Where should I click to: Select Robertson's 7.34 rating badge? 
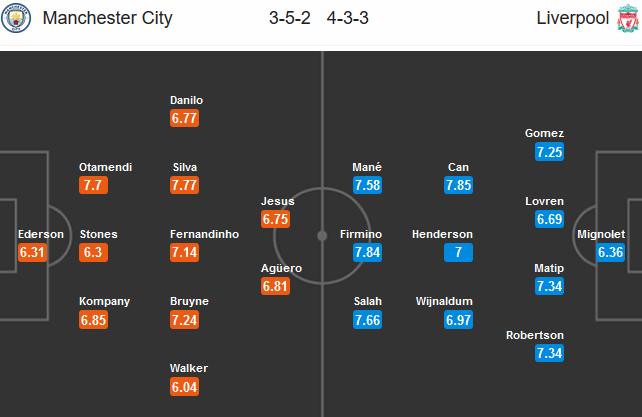pos(549,353)
